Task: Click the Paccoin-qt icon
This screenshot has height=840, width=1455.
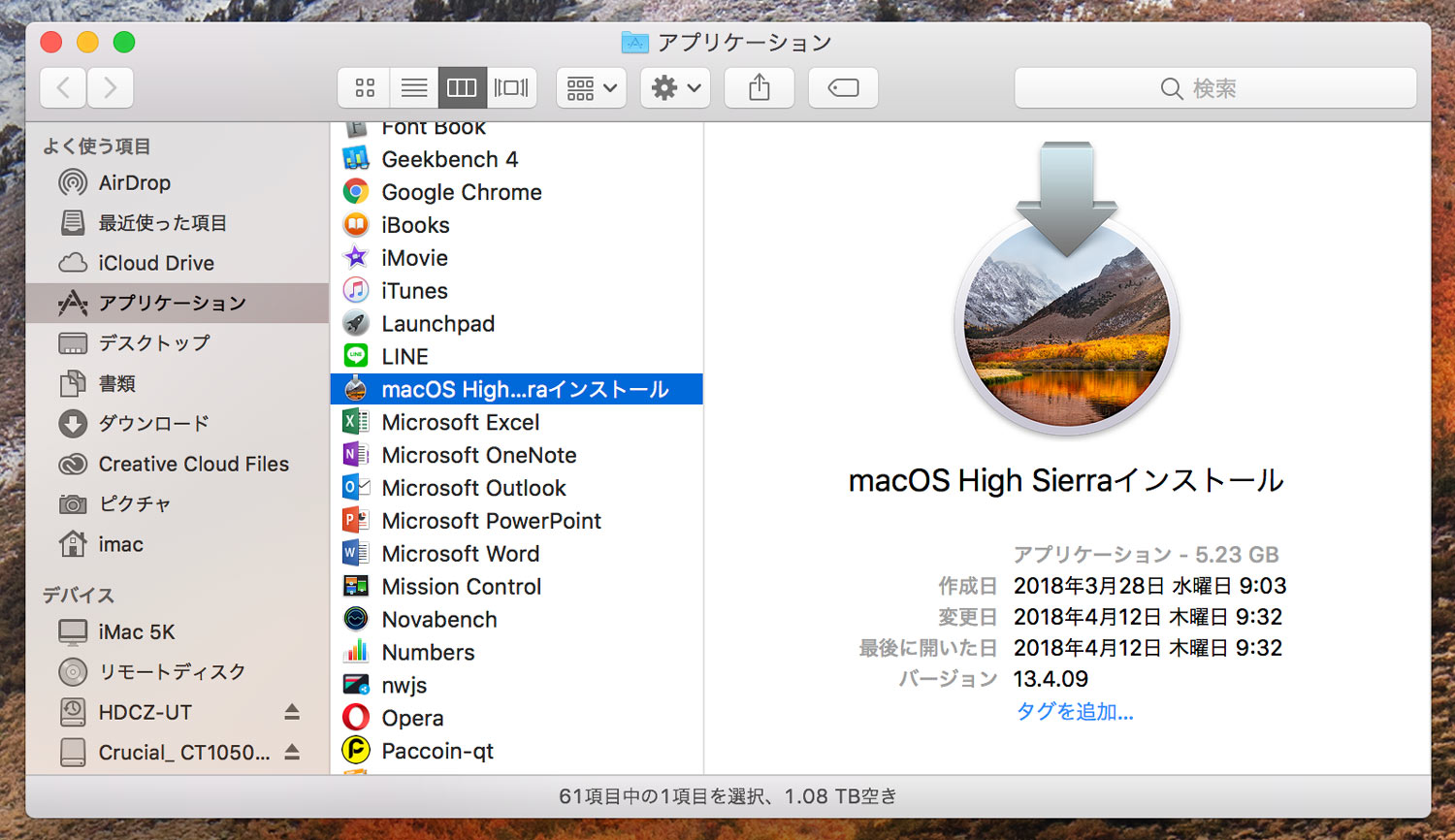Action: pyautogui.click(x=356, y=751)
